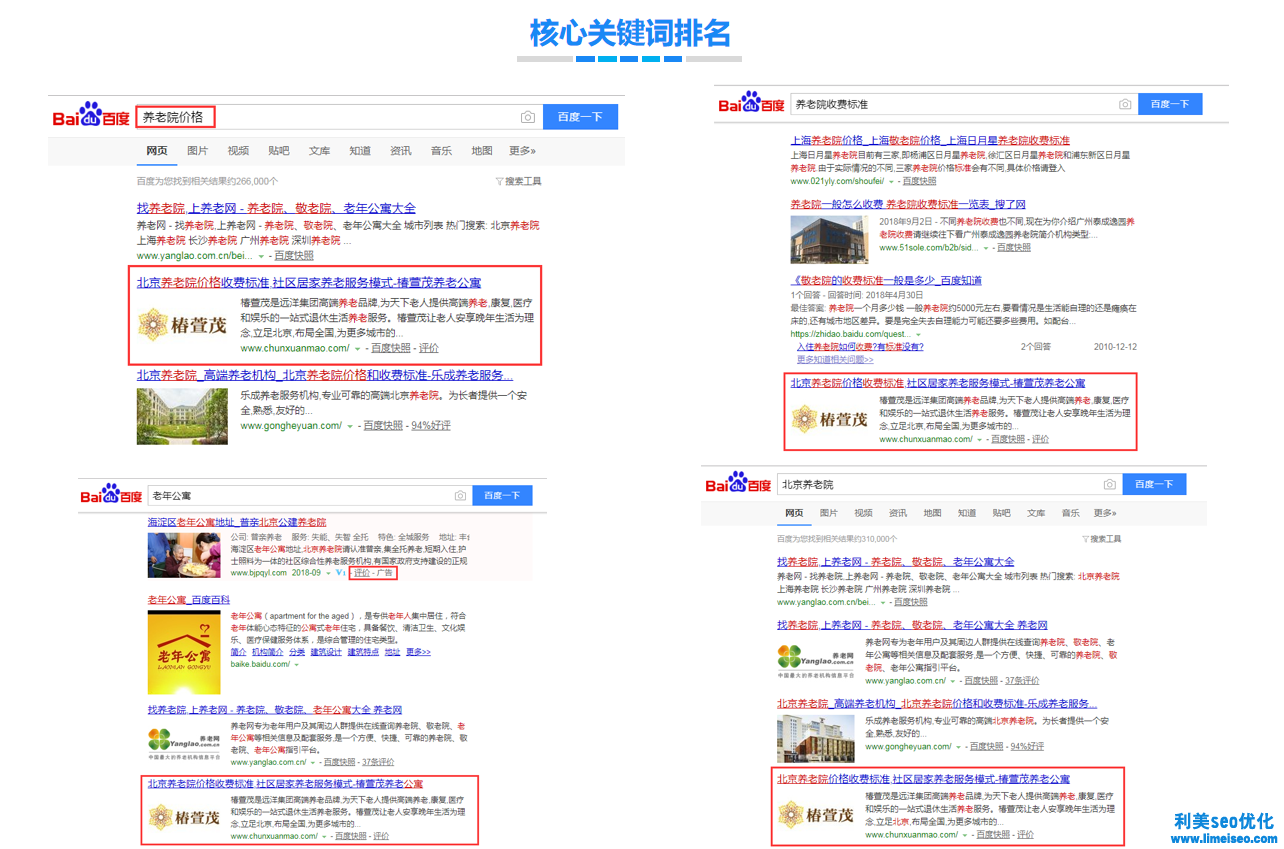Image resolution: width=1284 pixels, height=849 pixels.
Task: Click search field containing 老年公寓
Action: pos(309,496)
